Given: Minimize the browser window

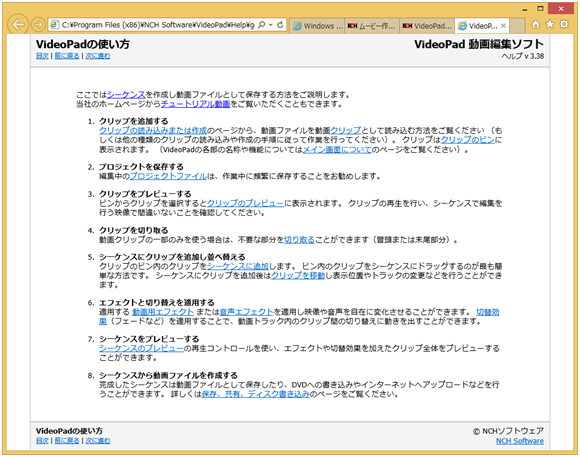Looking at the screenshot, I should (x=525, y=9).
